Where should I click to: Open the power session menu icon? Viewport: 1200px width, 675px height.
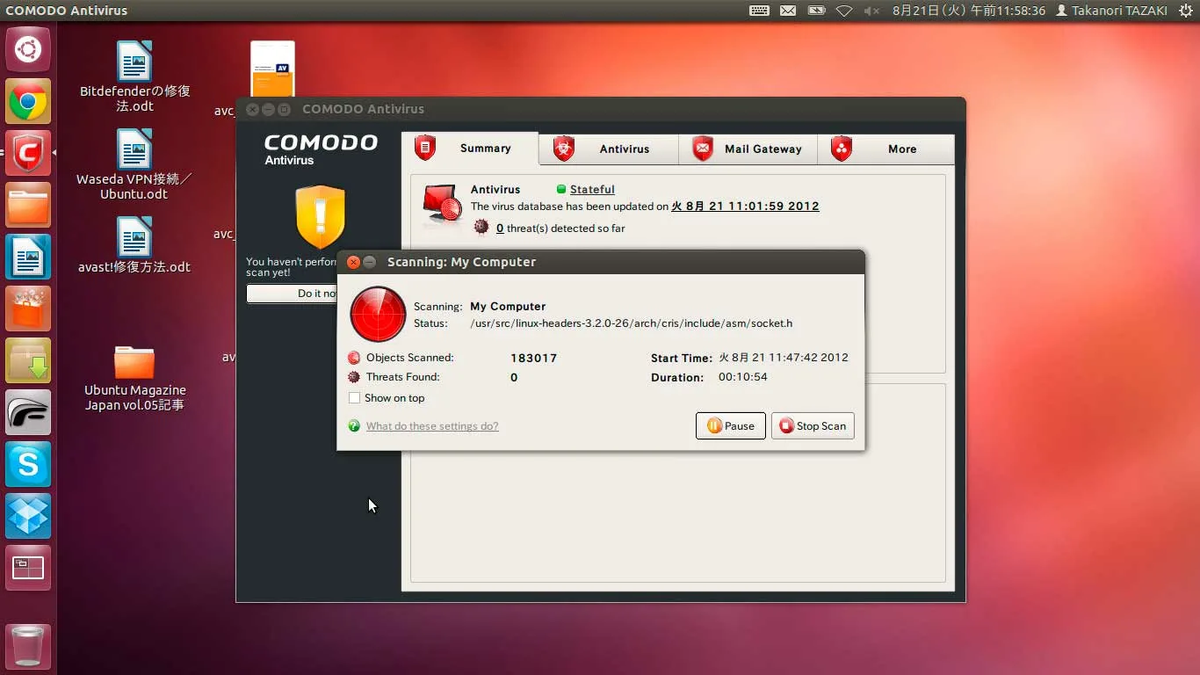click(x=1186, y=11)
